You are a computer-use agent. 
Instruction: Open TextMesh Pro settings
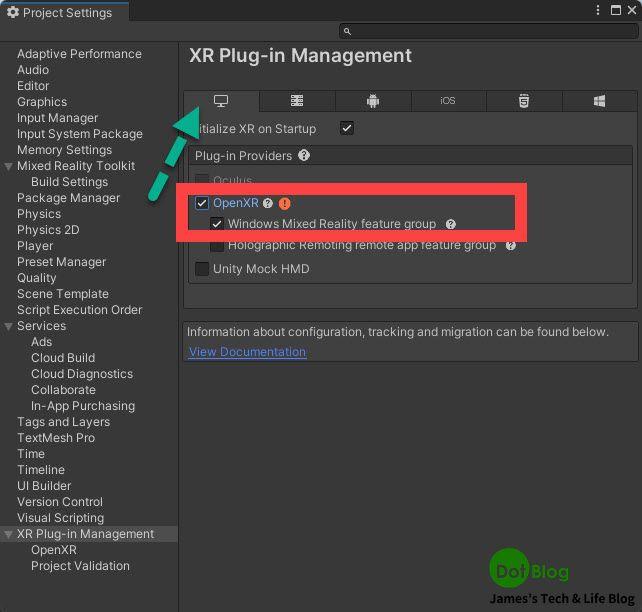point(56,438)
